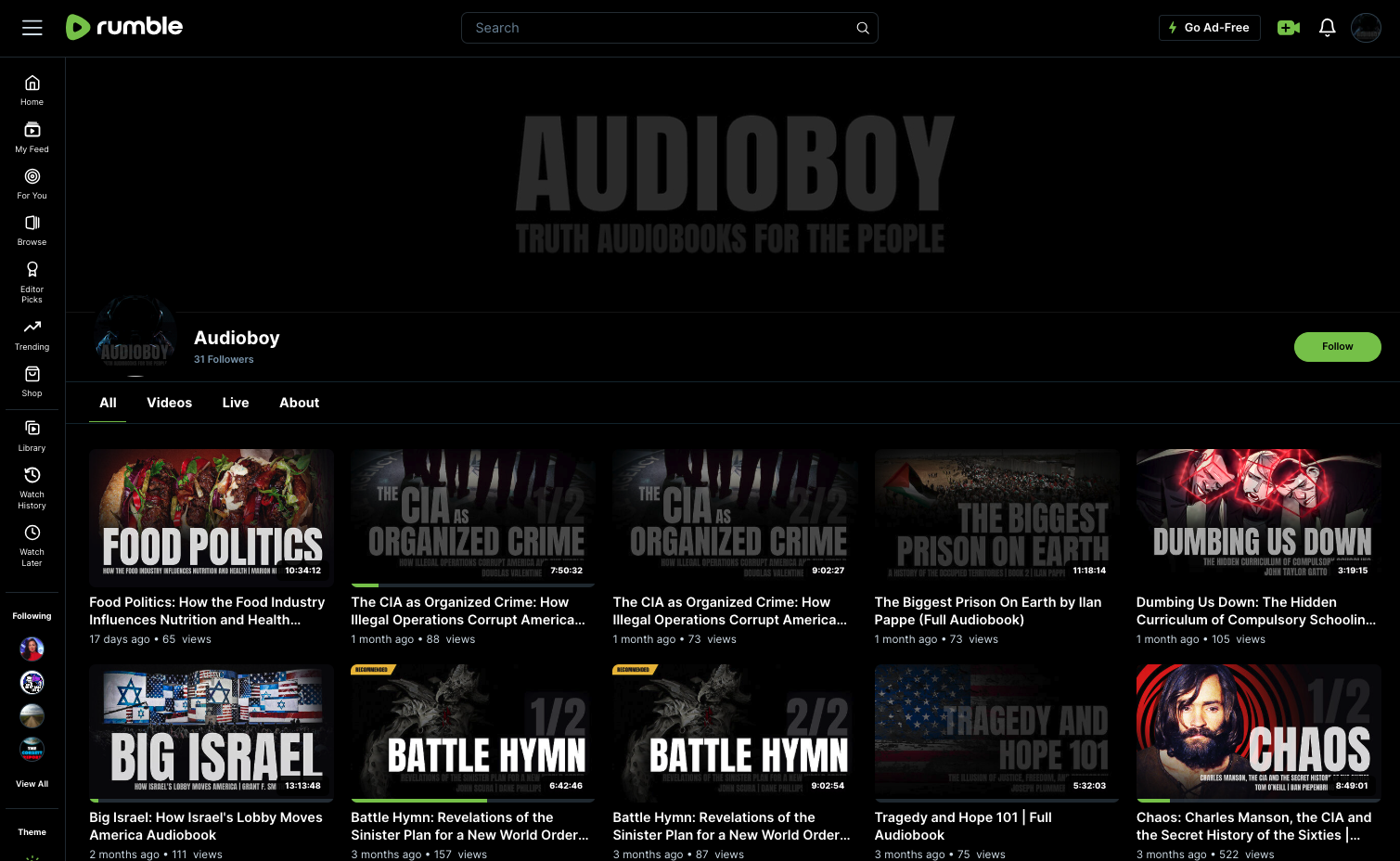1400x861 pixels.
Task: Open the notifications bell
Action: pyautogui.click(x=1328, y=28)
